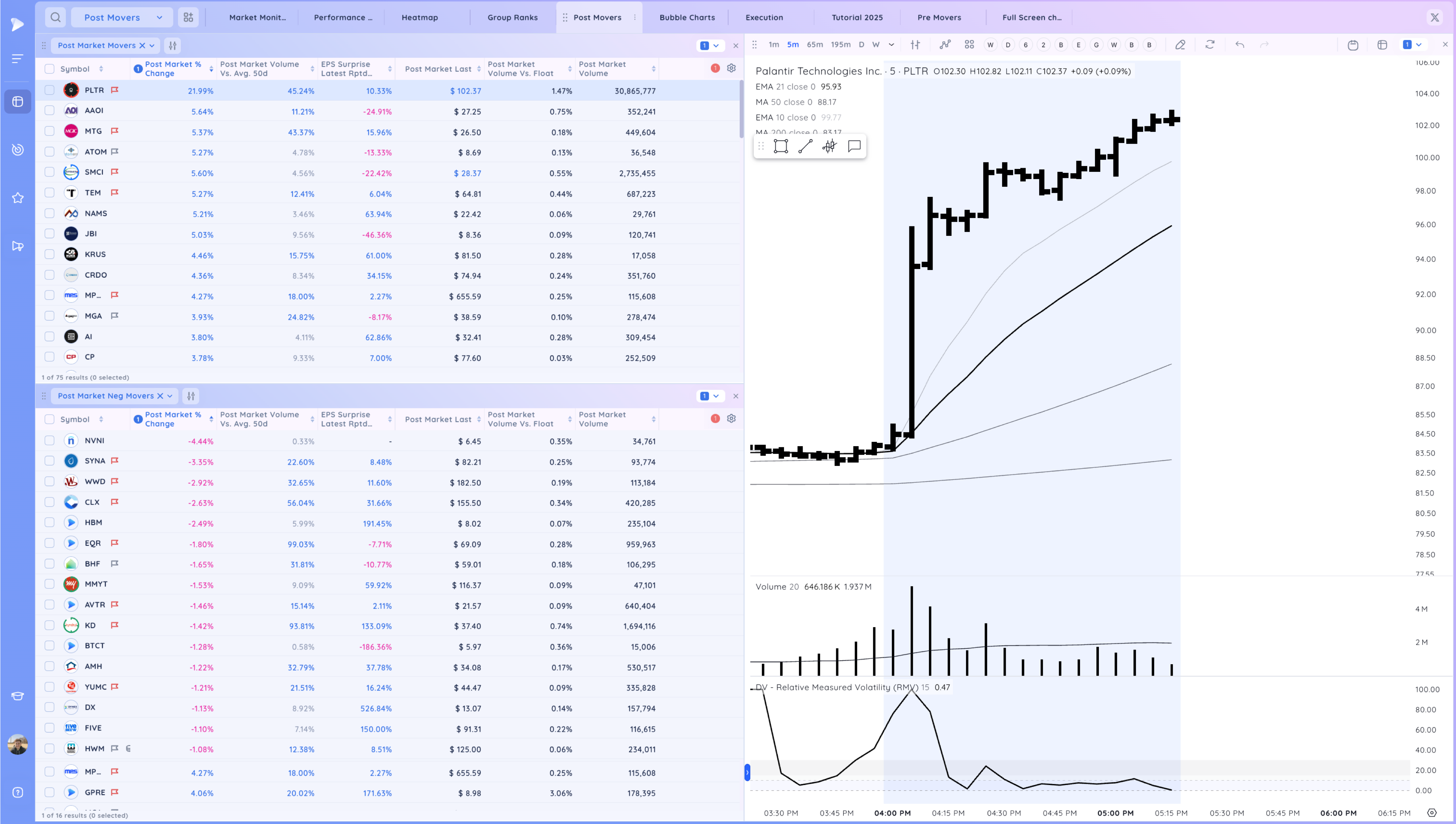Select the 65m timeframe button
This screenshot has width=1456, height=824.
click(814, 45)
